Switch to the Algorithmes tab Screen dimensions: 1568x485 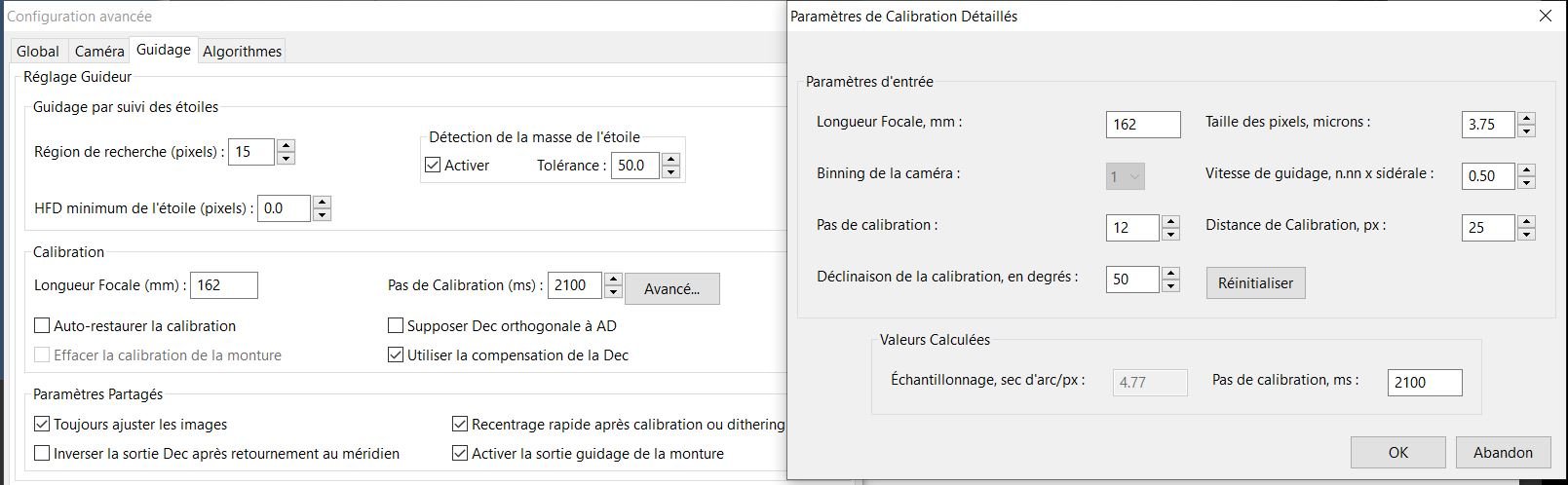[x=242, y=52]
